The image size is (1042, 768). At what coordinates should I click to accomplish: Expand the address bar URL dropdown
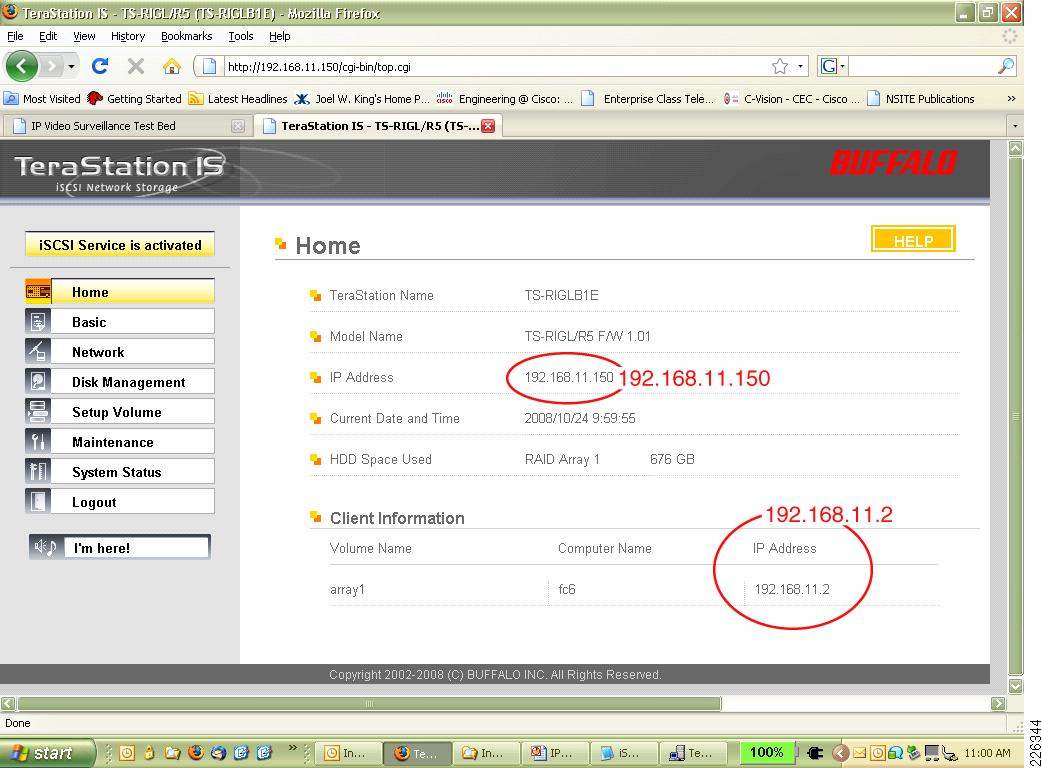(801, 66)
